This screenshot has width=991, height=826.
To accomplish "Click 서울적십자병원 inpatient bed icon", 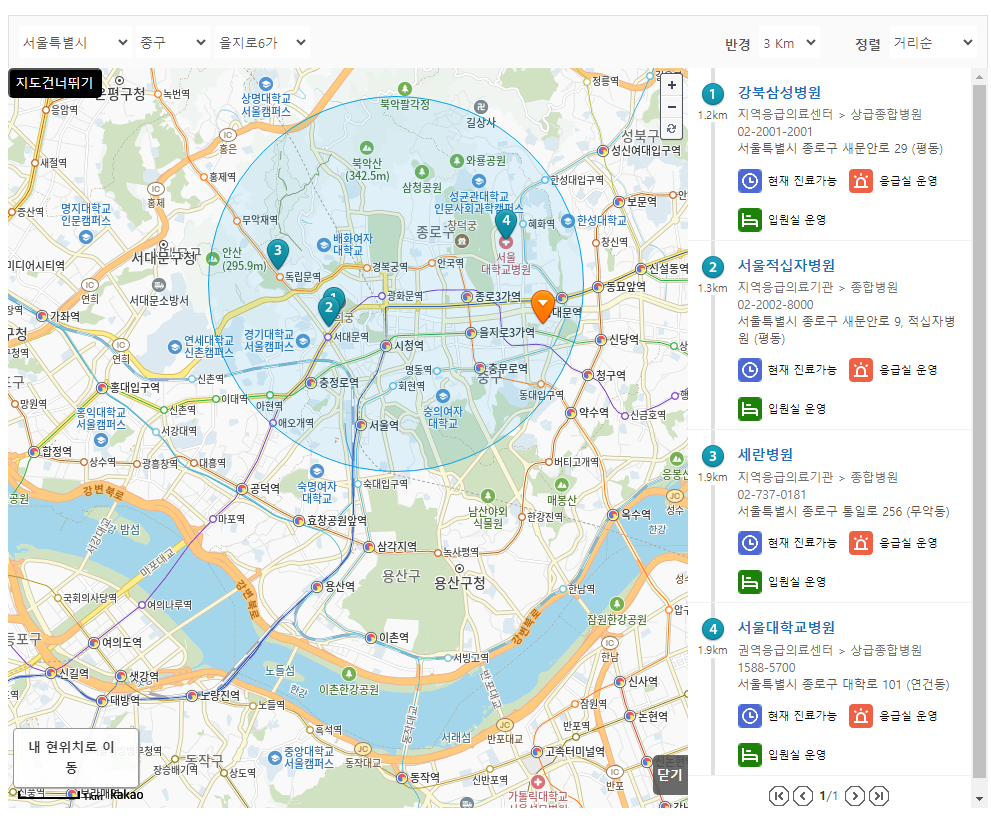I will coord(750,409).
